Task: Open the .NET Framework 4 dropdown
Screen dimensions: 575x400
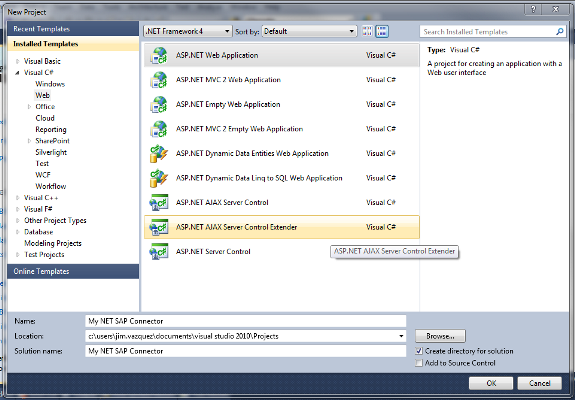Action: pyautogui.click(x=188, y=32)
